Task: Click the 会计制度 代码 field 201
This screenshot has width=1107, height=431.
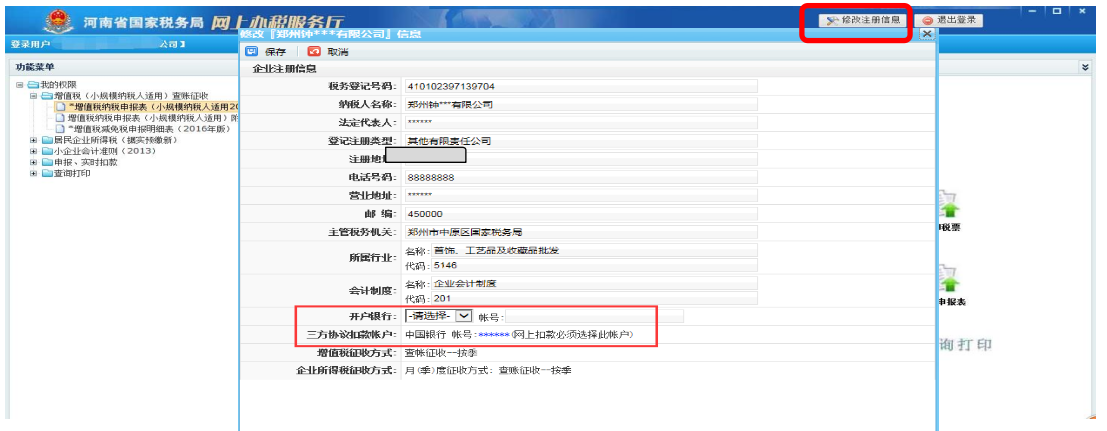Action: (x=594, y=298)
